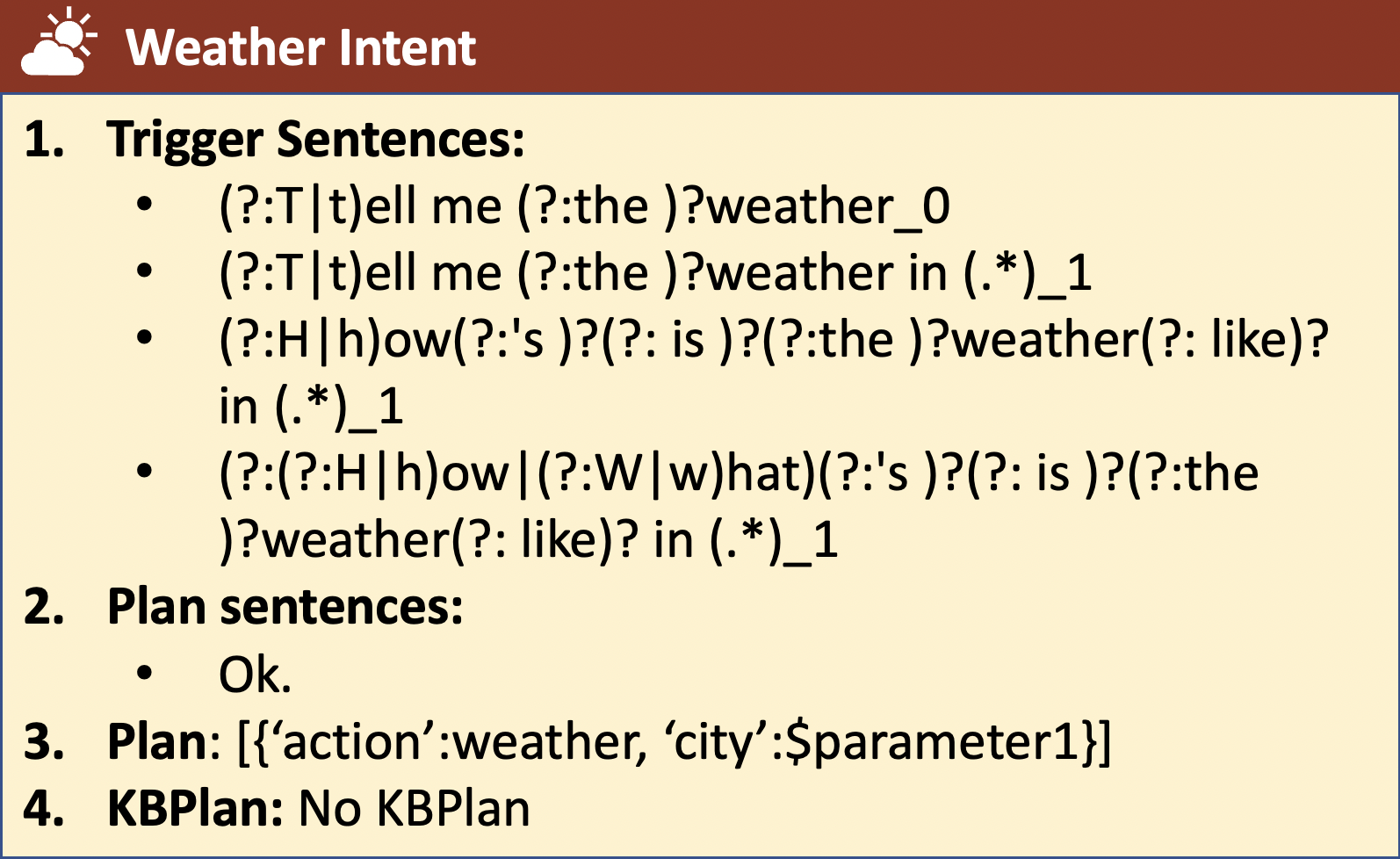Click the line )?weather(?: like)? in (.*)_1
Viewport: 1400px width, 859px height.
coord(529,540)
